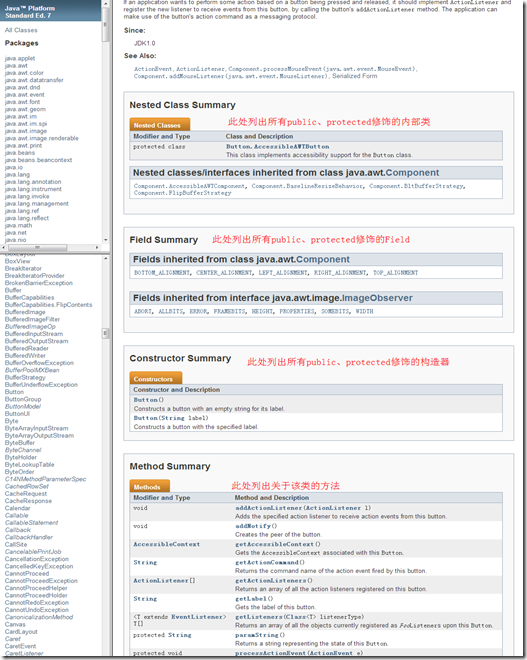
Task: Open java.awt.color package link
Action: coord(24,73)
